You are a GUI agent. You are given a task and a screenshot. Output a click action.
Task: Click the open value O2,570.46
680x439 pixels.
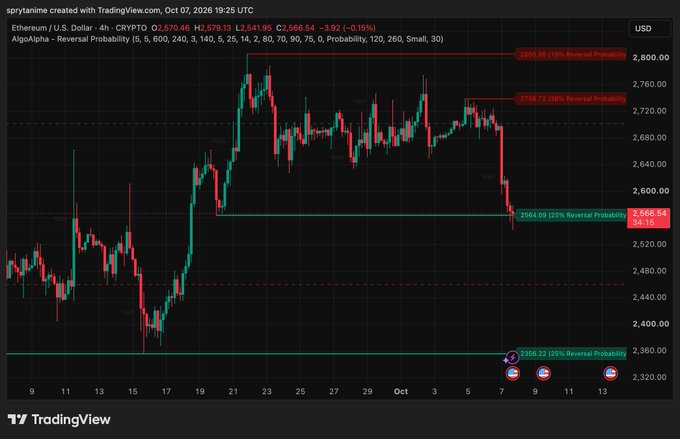[170, 28]
